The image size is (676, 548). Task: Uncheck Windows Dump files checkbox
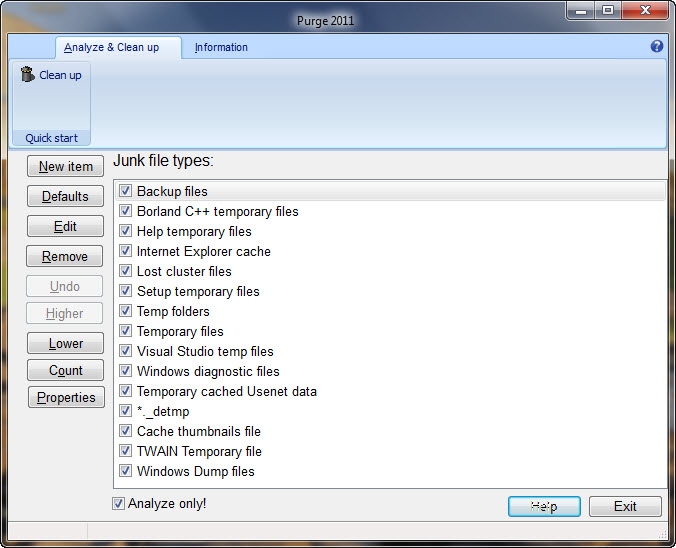pos(126,471)
